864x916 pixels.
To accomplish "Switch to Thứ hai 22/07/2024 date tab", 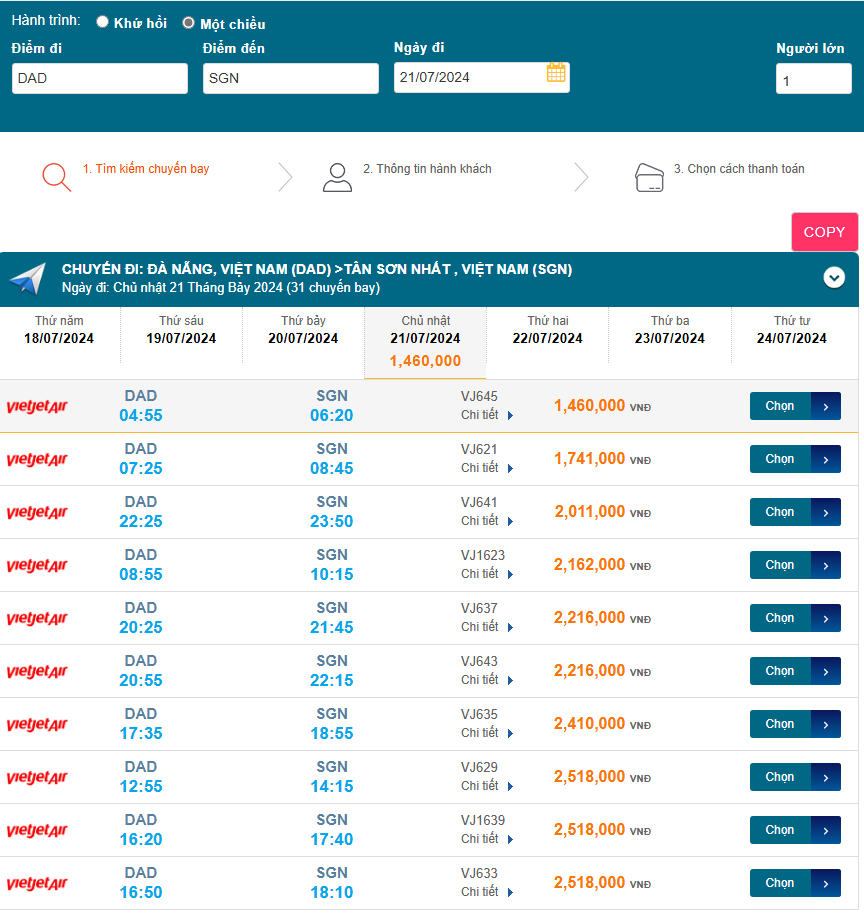I will (x=547, y=330).
